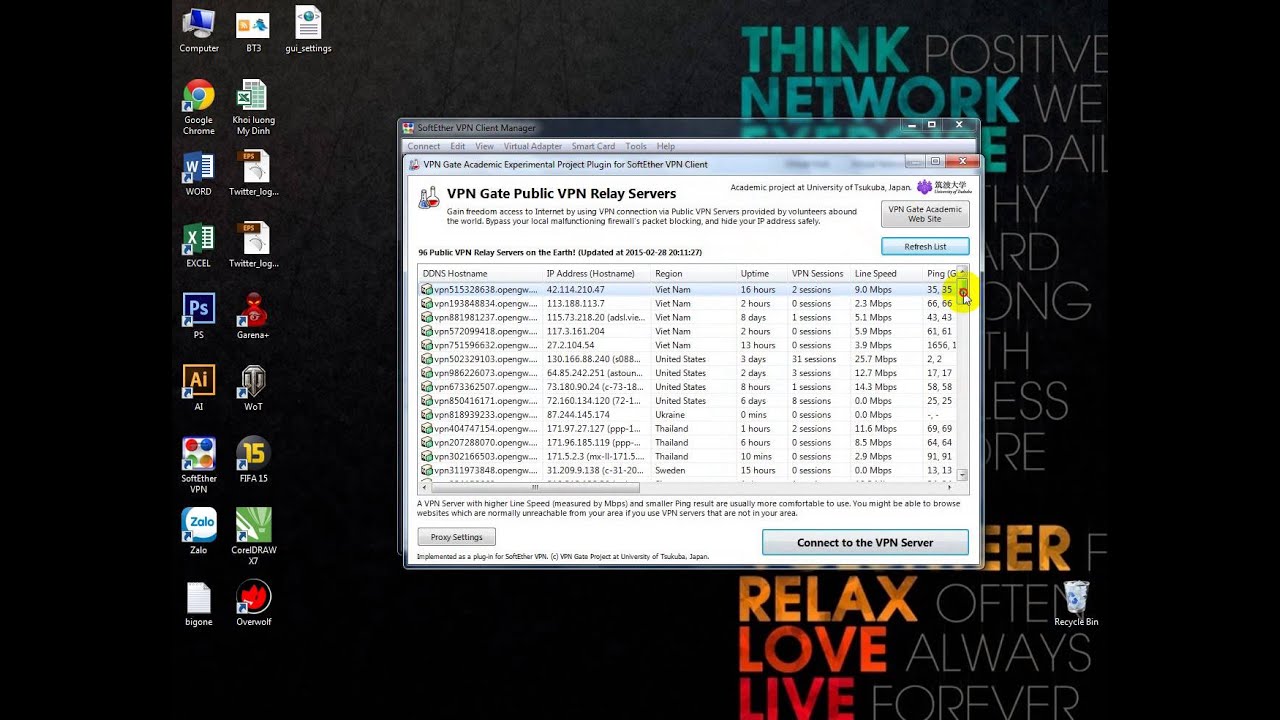Open the bigone file icon
The image size is (1280, 720).
[199, 604]
